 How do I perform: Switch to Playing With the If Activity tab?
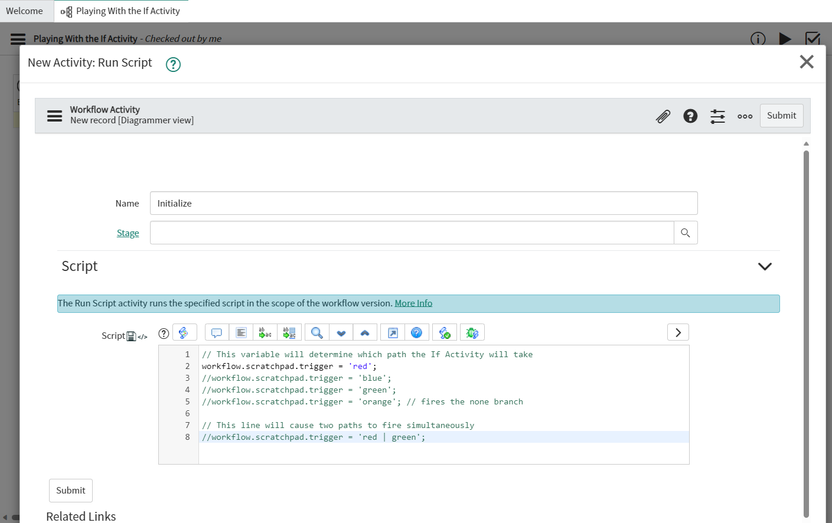(121, 11)
